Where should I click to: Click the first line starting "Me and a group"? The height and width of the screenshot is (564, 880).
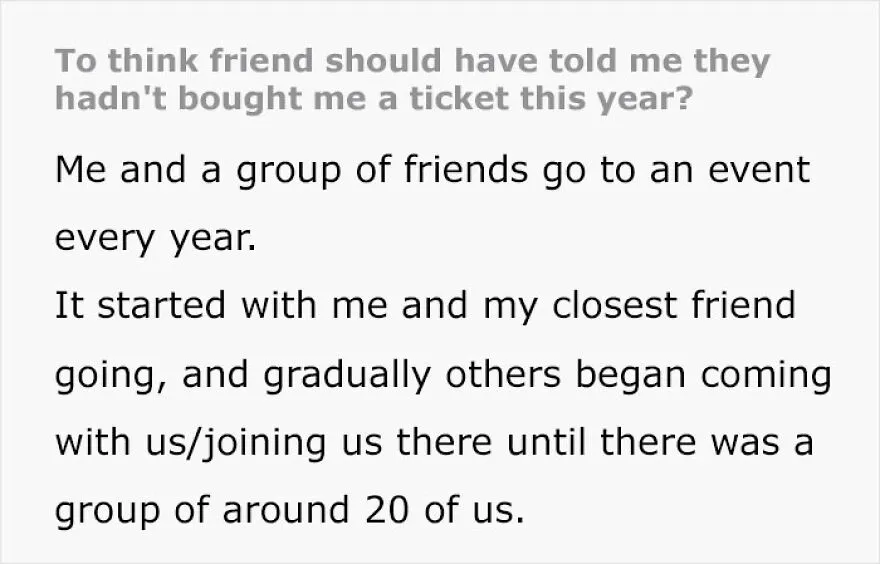[x=433, y=171]
